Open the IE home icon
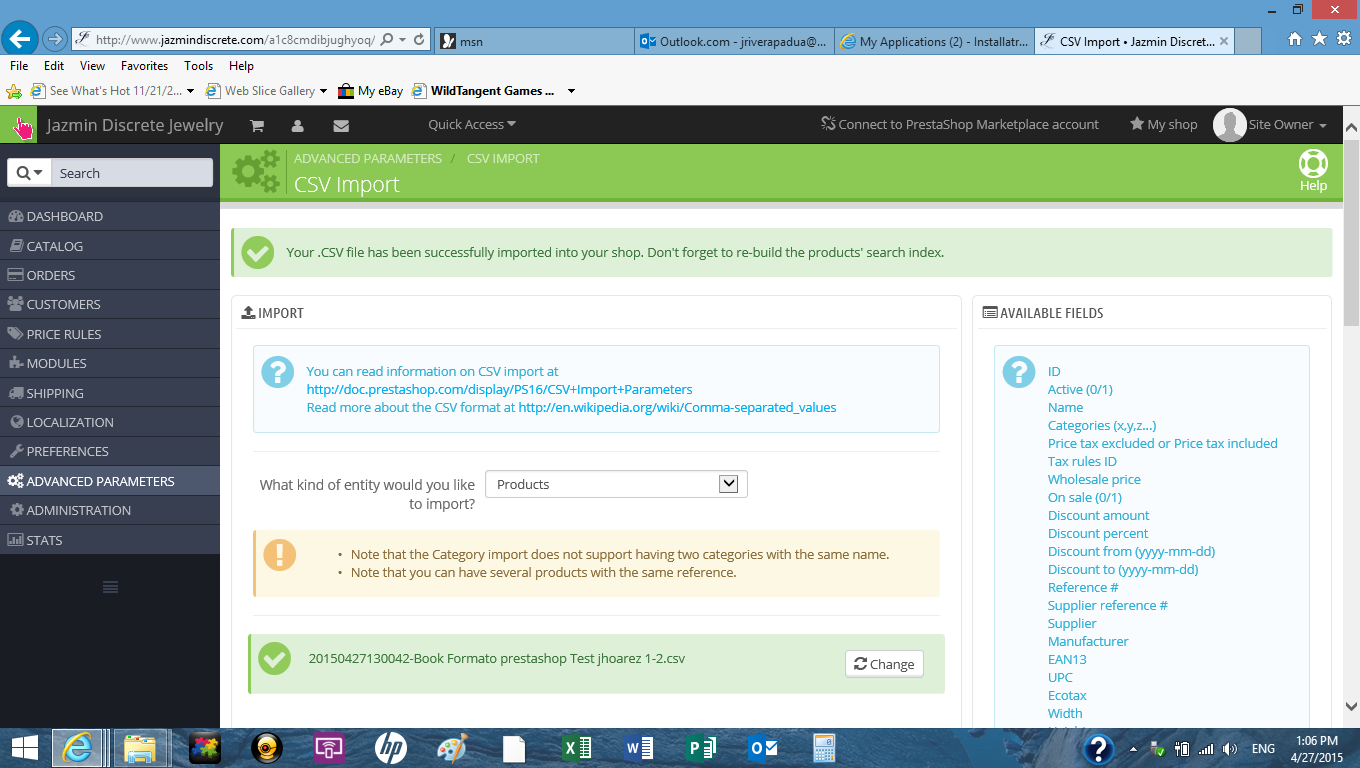Image resolution: width=1360 pixels, height=768 pixels. coord(1295,39)
